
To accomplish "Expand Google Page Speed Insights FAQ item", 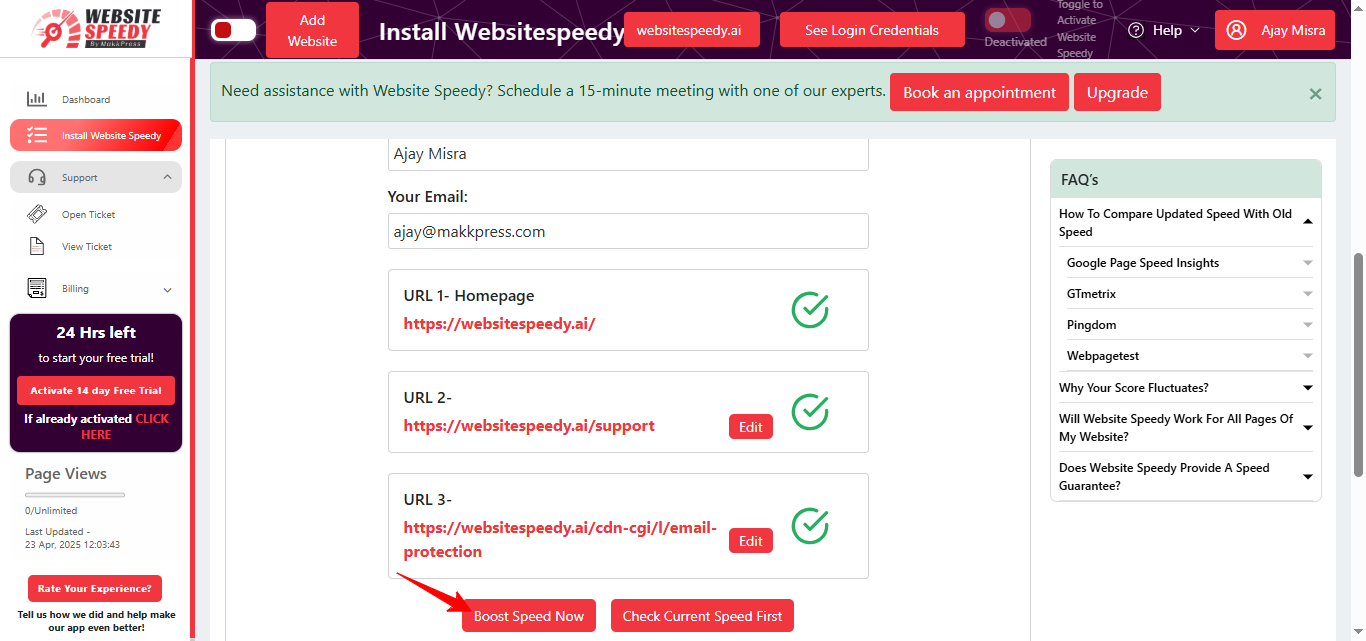I will pos(1189,263).
